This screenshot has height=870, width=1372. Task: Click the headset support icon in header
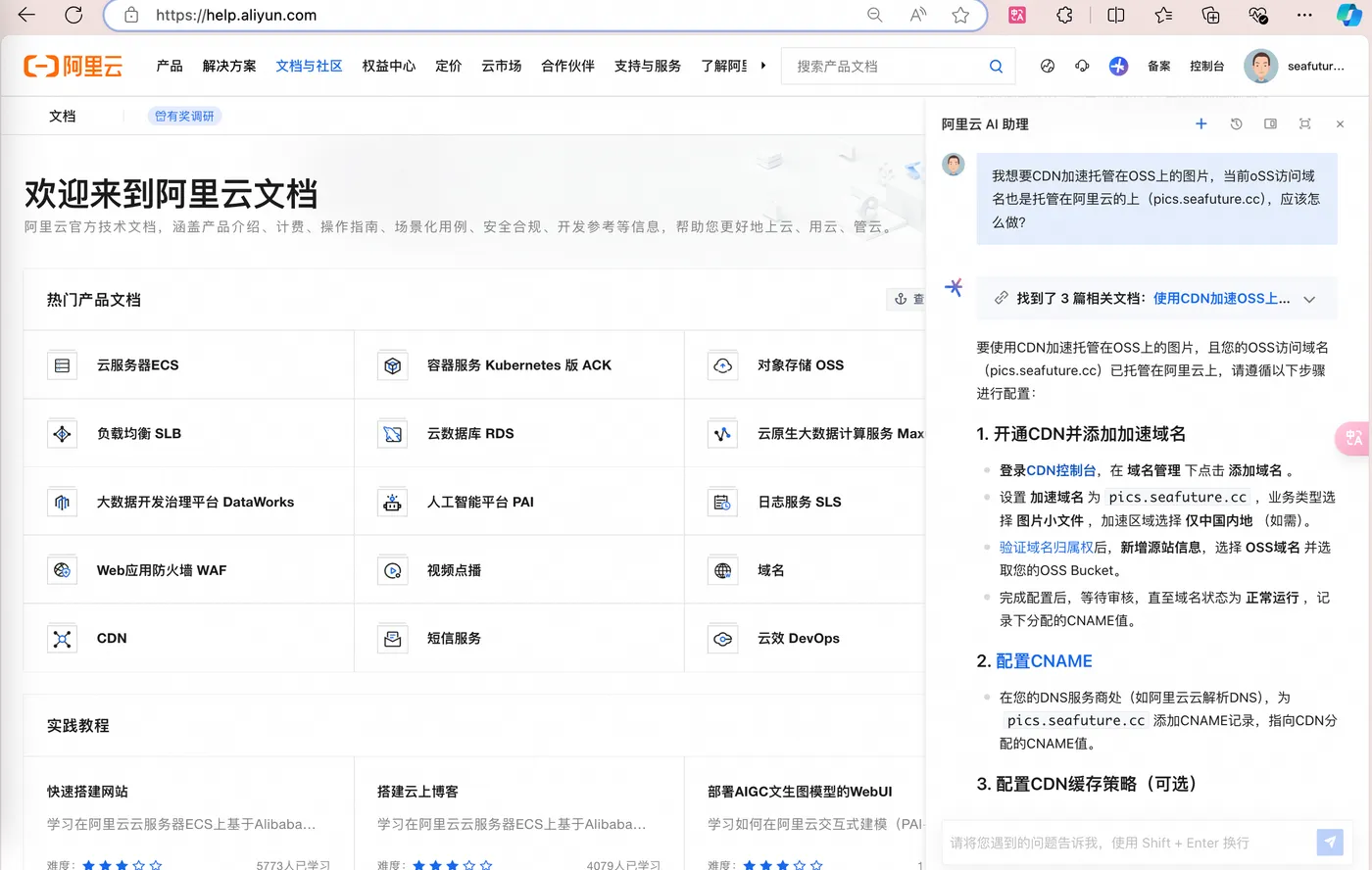coord(1082,66)
